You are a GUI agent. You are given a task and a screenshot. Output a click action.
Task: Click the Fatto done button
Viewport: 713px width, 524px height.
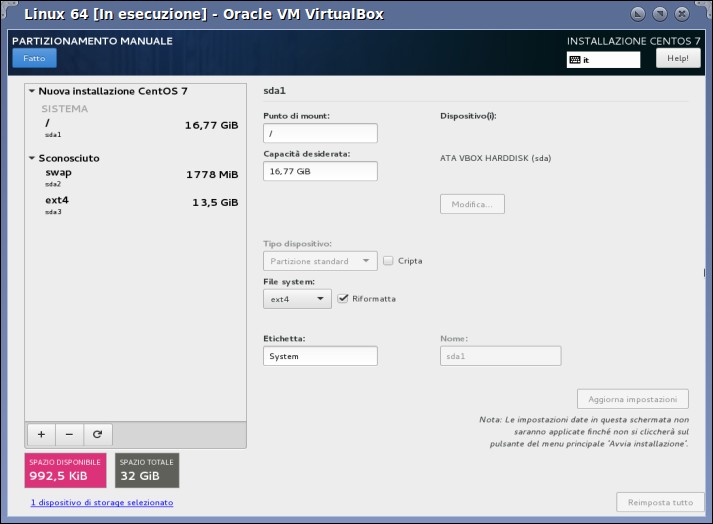click(35, 58)
